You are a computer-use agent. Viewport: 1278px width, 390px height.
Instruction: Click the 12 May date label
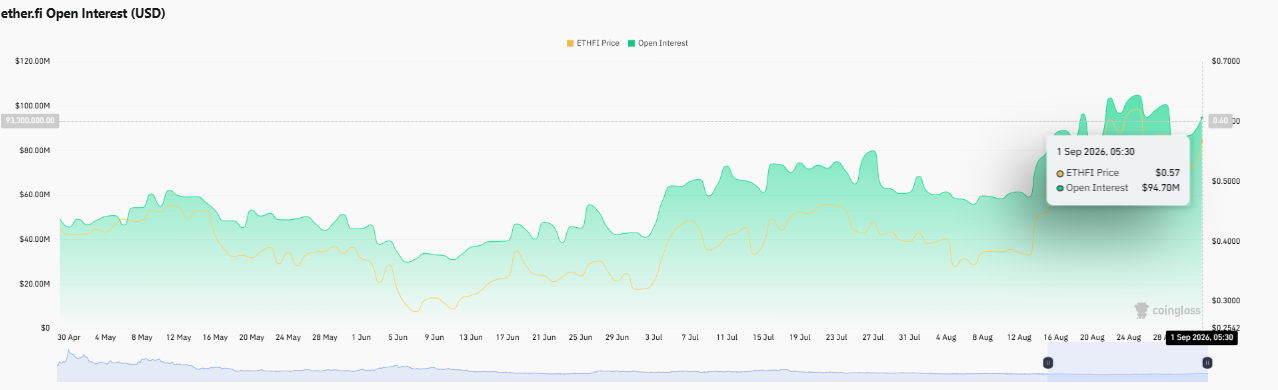[x=178, y=338]
